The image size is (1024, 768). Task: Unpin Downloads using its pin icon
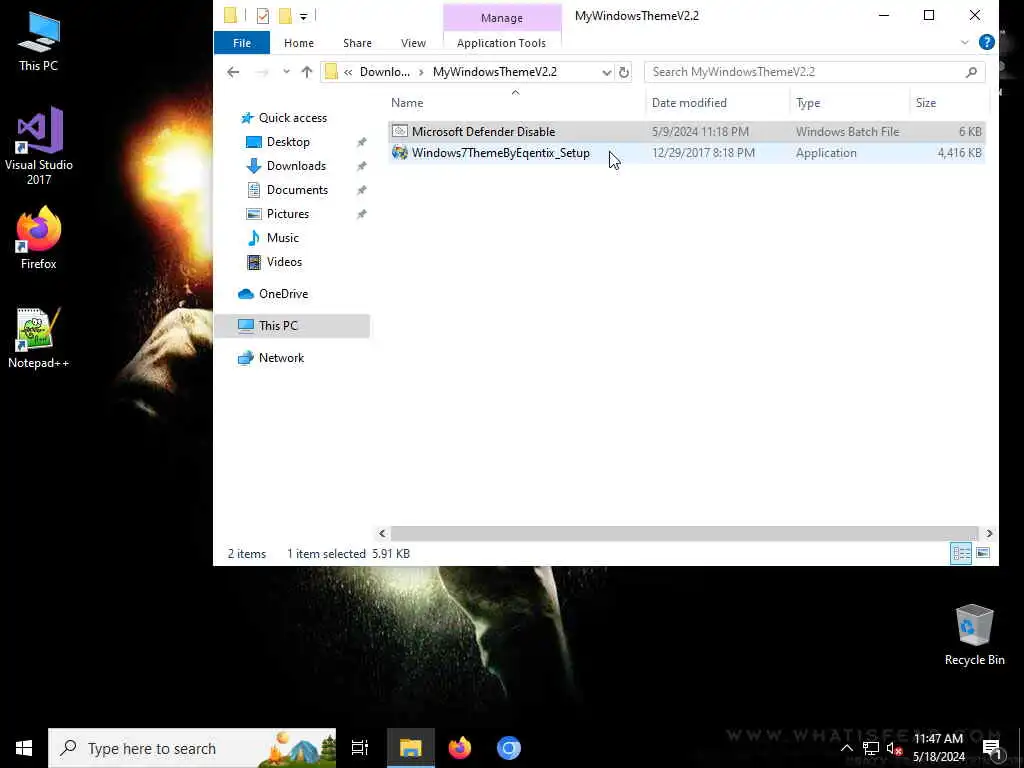[361, 167]
